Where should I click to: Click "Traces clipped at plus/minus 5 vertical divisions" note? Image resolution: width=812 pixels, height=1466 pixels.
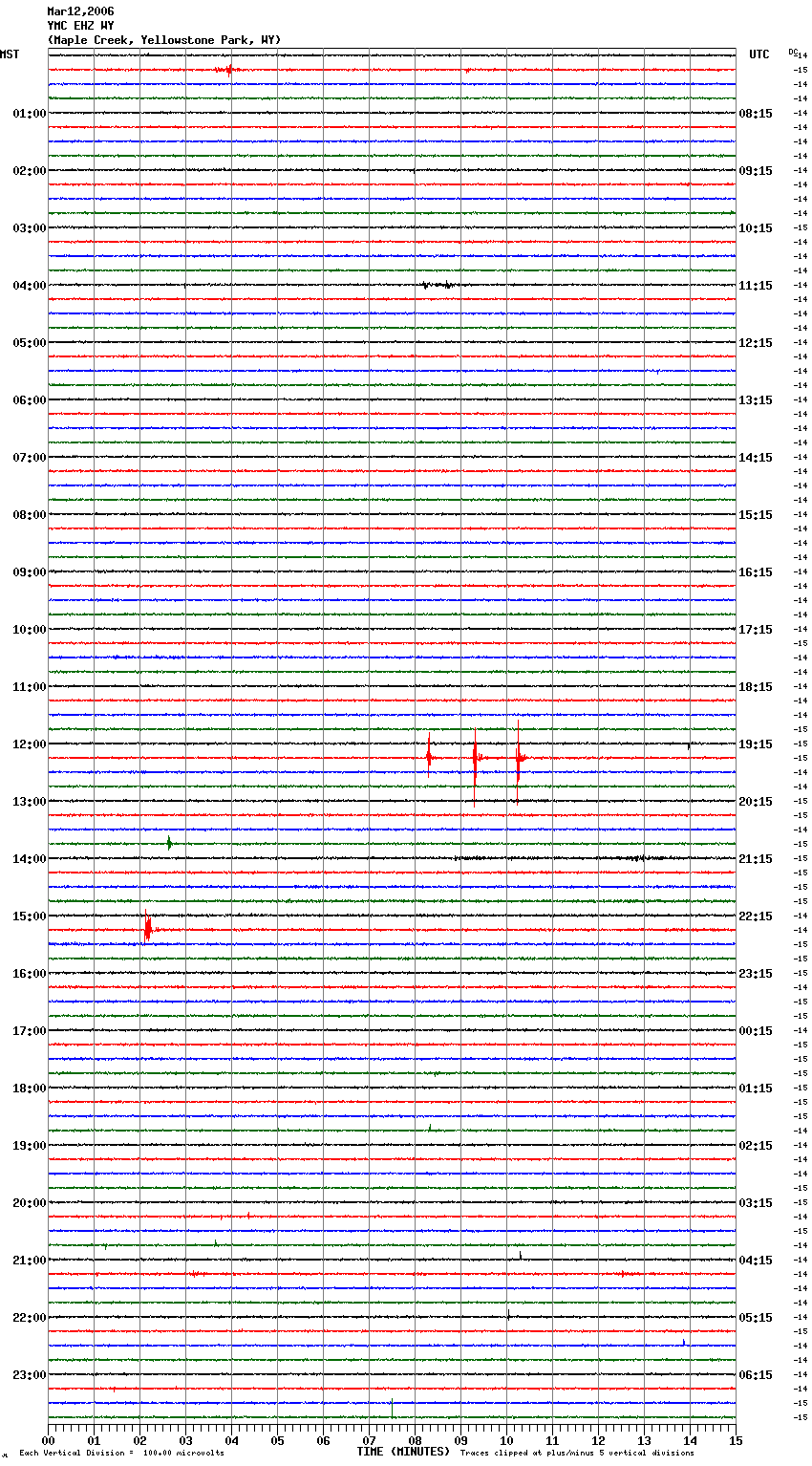click(577, 1454)
